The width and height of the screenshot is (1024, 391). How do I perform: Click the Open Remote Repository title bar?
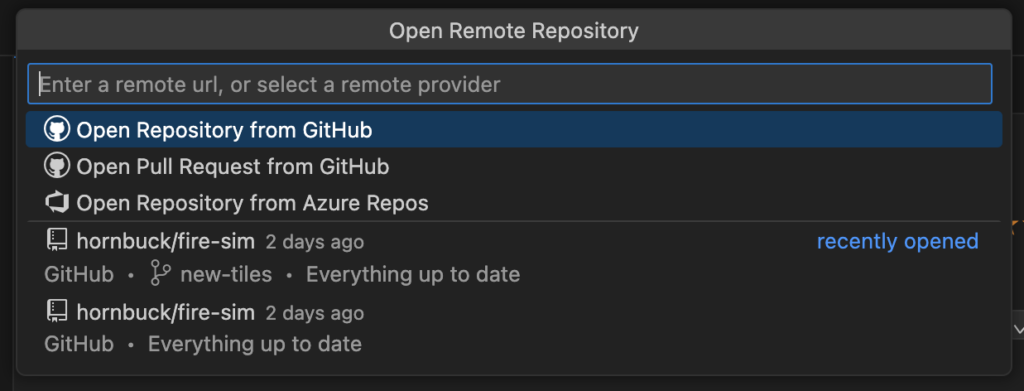pos(514,30)
